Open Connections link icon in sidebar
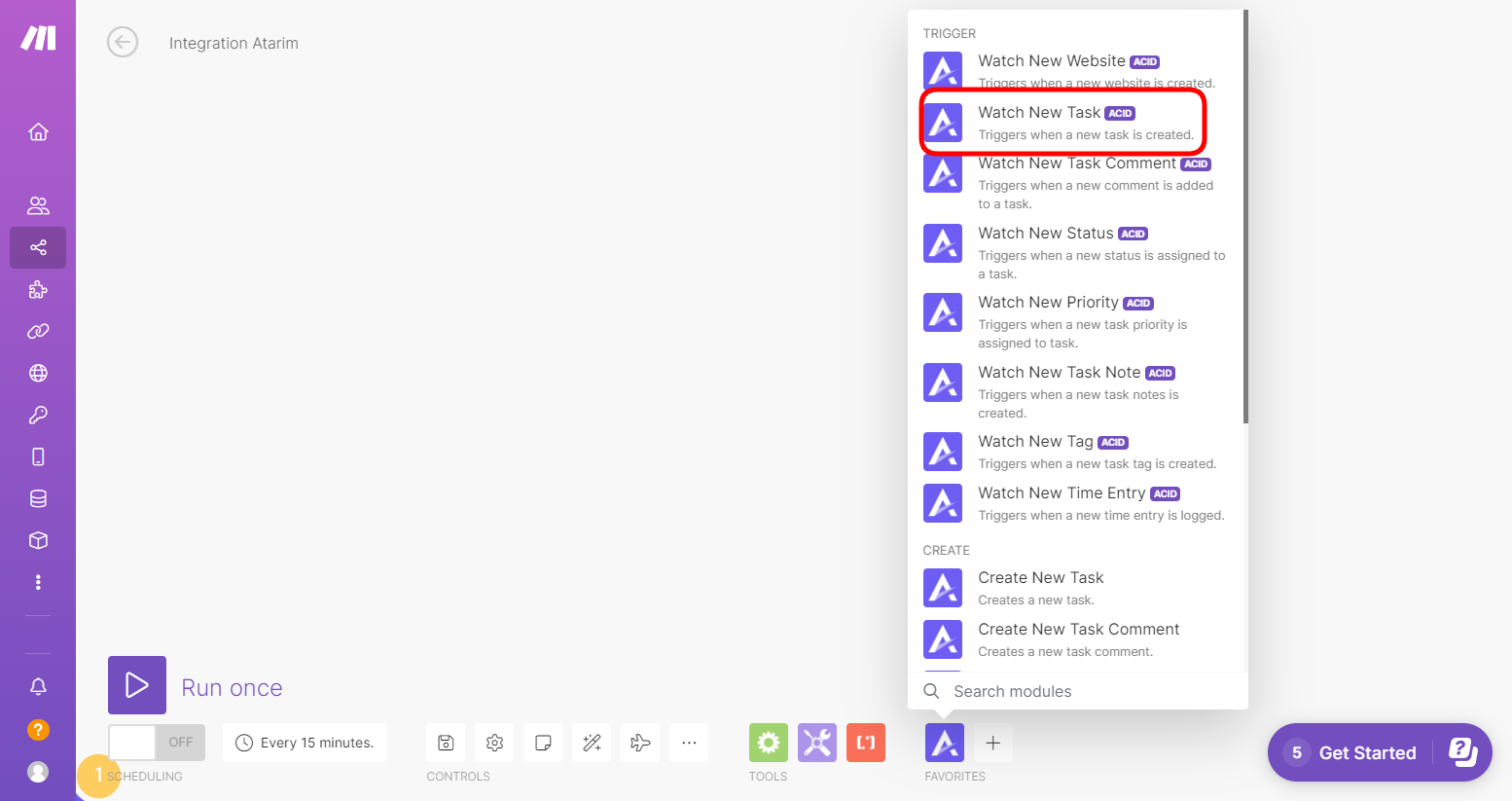Image resolution: width=1512 pixels, height=801 pixels. coord(38,331)
